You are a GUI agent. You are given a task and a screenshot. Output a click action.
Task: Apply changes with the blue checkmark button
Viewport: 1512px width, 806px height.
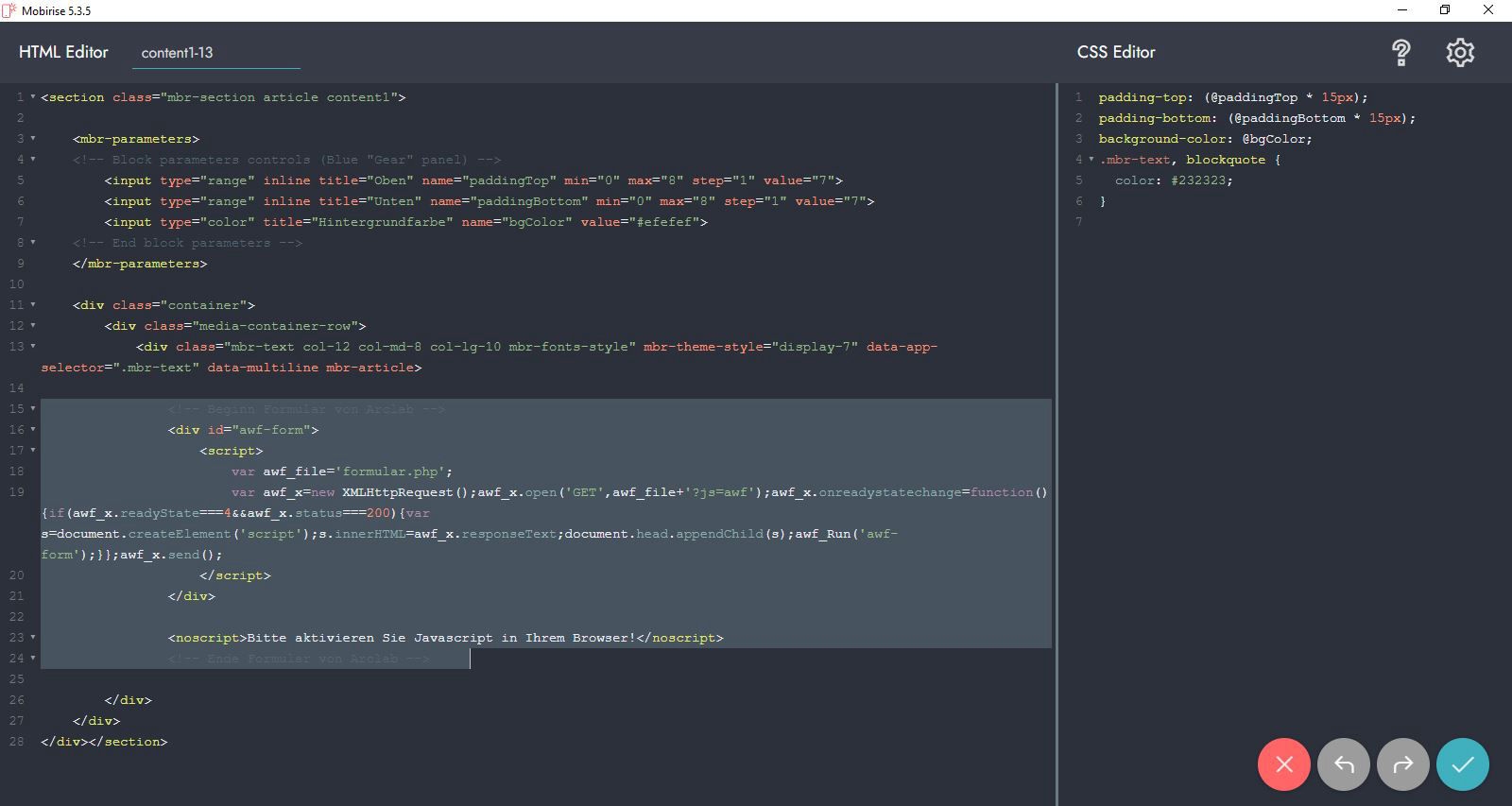tap(1462, 764)
